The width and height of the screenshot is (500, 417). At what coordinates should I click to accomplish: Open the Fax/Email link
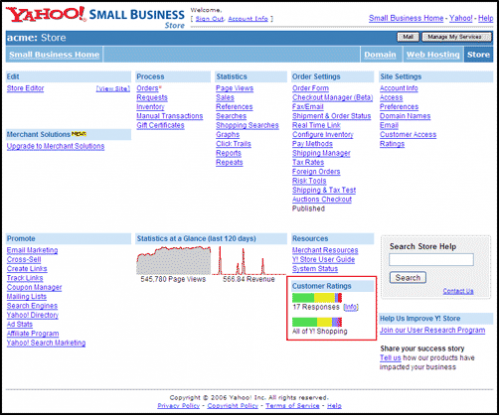pos(308,107)
